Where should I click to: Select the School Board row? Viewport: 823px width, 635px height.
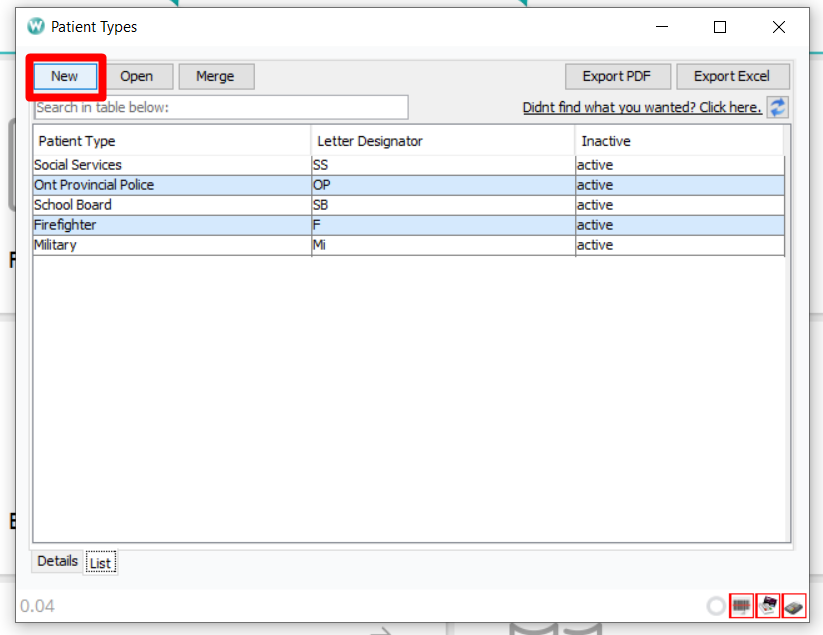(x=170, y=204)
